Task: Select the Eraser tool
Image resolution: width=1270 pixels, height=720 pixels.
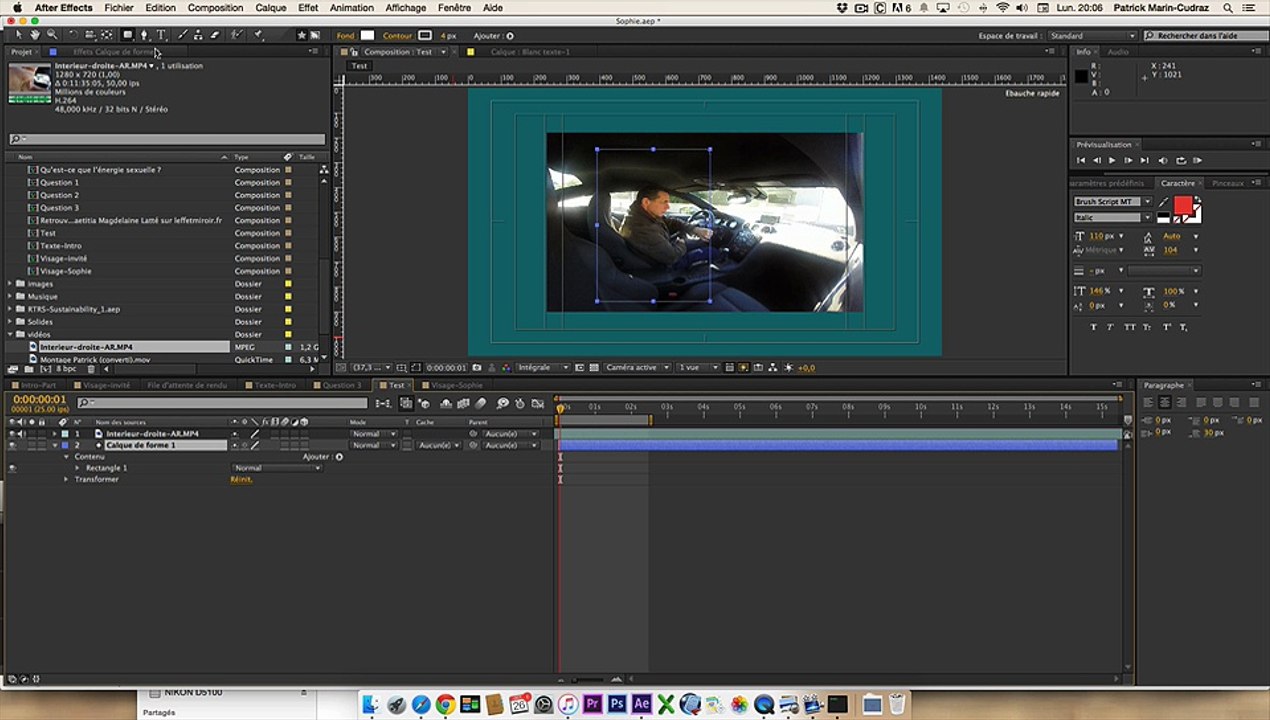Action: (x=214, y=35)
